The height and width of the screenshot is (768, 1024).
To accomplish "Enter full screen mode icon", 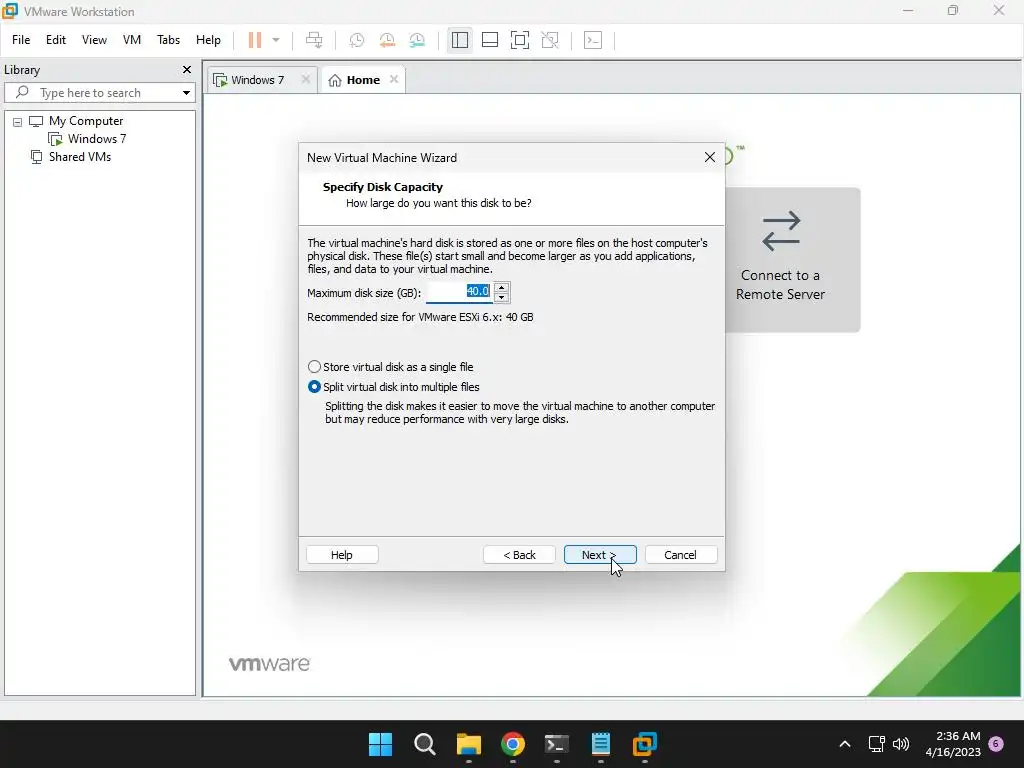I will click(x=520, y=40).
